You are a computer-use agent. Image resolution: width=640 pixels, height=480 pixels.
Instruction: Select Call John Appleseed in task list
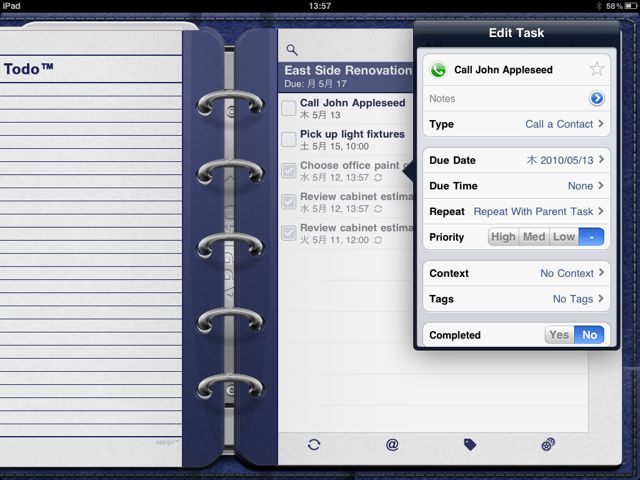(353, 103)
